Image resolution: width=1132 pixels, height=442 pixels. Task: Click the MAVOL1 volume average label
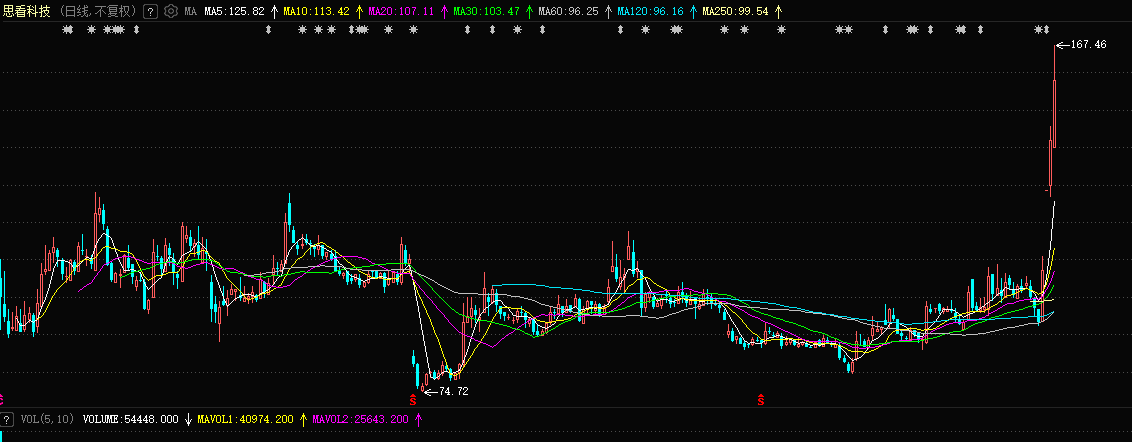click(x=245, y=419)
